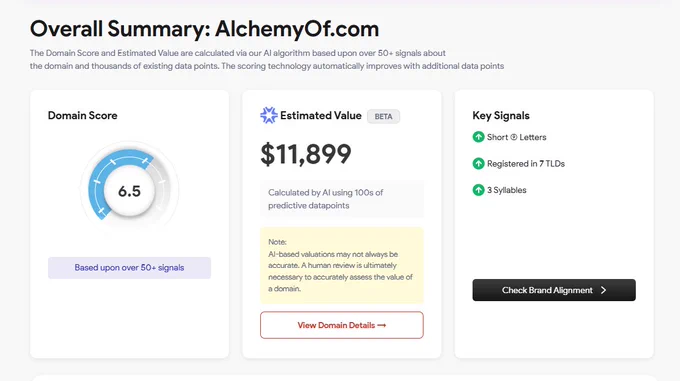Click the Registered in 7 TLDs text

(526, 163)
